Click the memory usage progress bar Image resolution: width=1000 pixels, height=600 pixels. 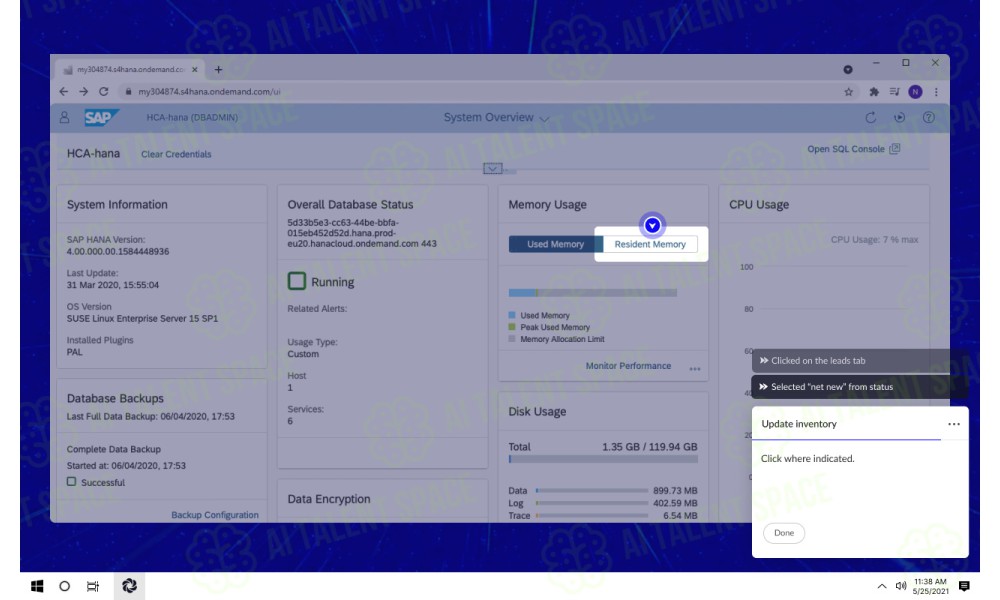592,293
